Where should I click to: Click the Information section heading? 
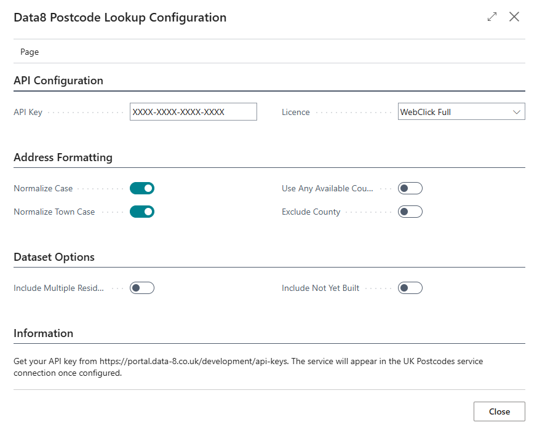[x=43, y=333]
